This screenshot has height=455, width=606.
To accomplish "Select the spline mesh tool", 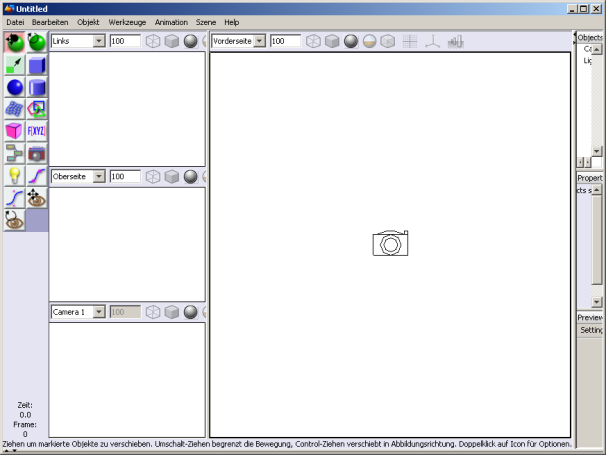I will coord(15,109).
